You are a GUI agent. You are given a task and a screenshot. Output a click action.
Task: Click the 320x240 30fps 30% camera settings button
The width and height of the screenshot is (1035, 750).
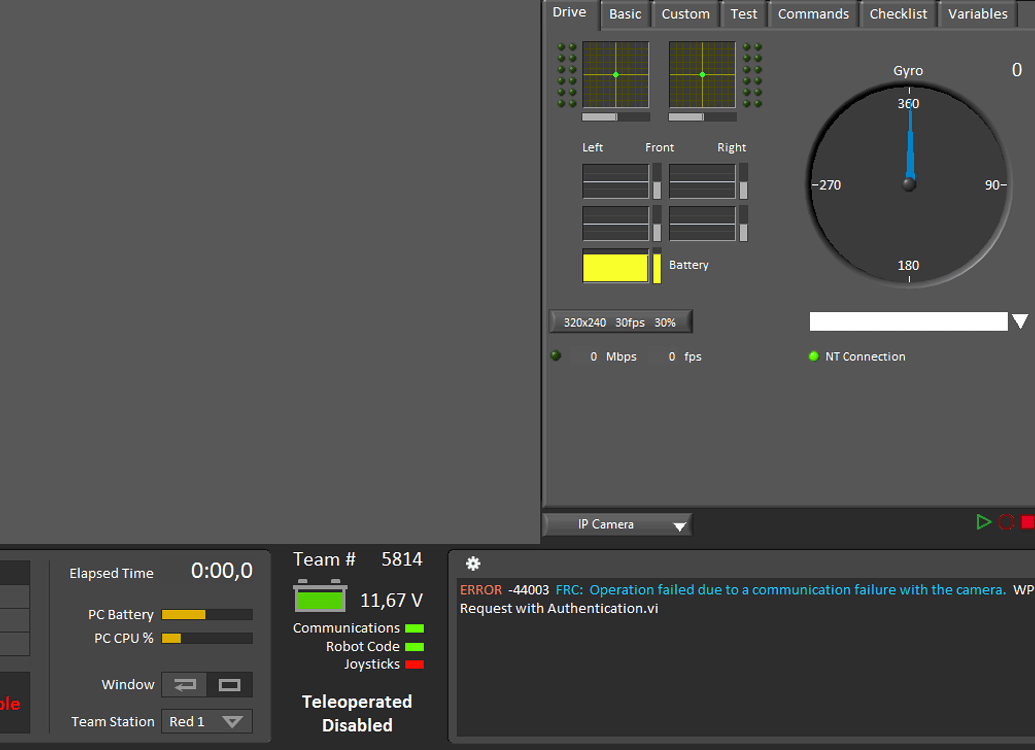(x=620, y=322)
